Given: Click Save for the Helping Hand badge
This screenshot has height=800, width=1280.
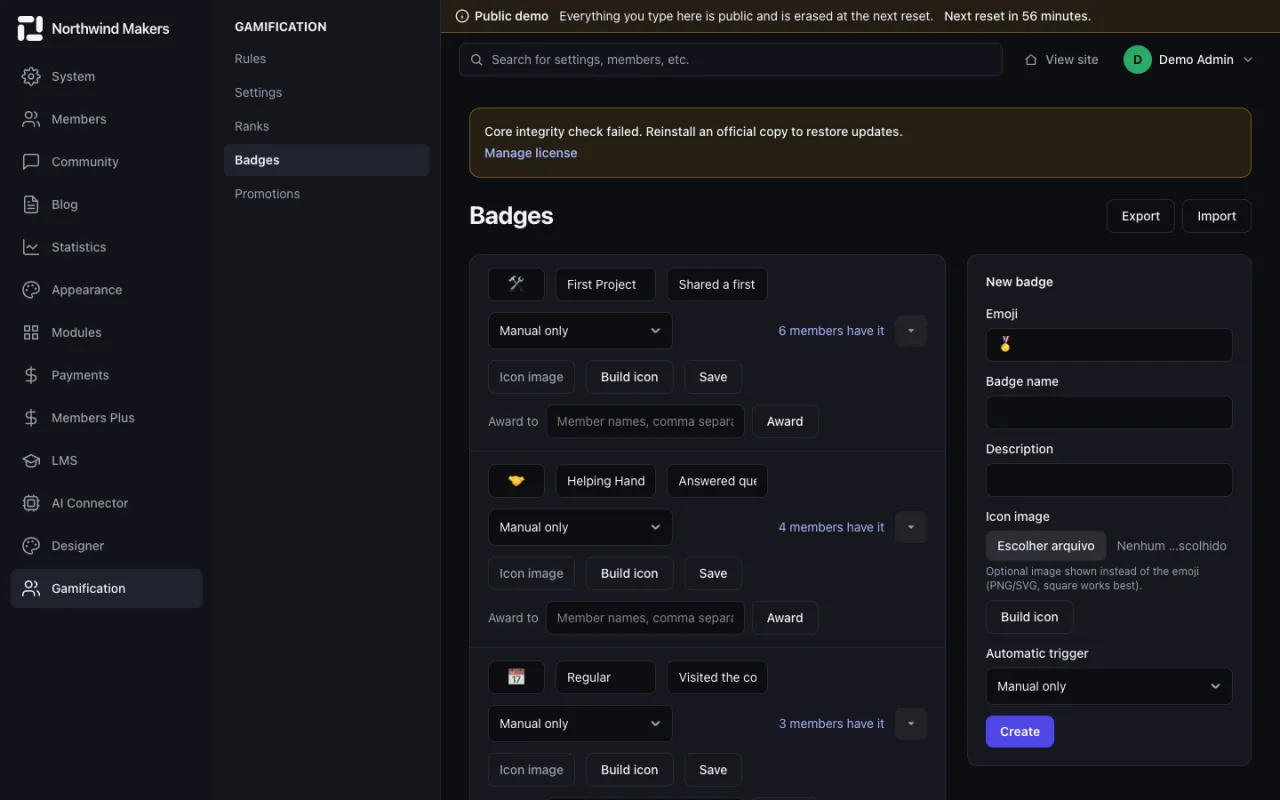Looking at the screenshot, I should click(x=713, y=573).
